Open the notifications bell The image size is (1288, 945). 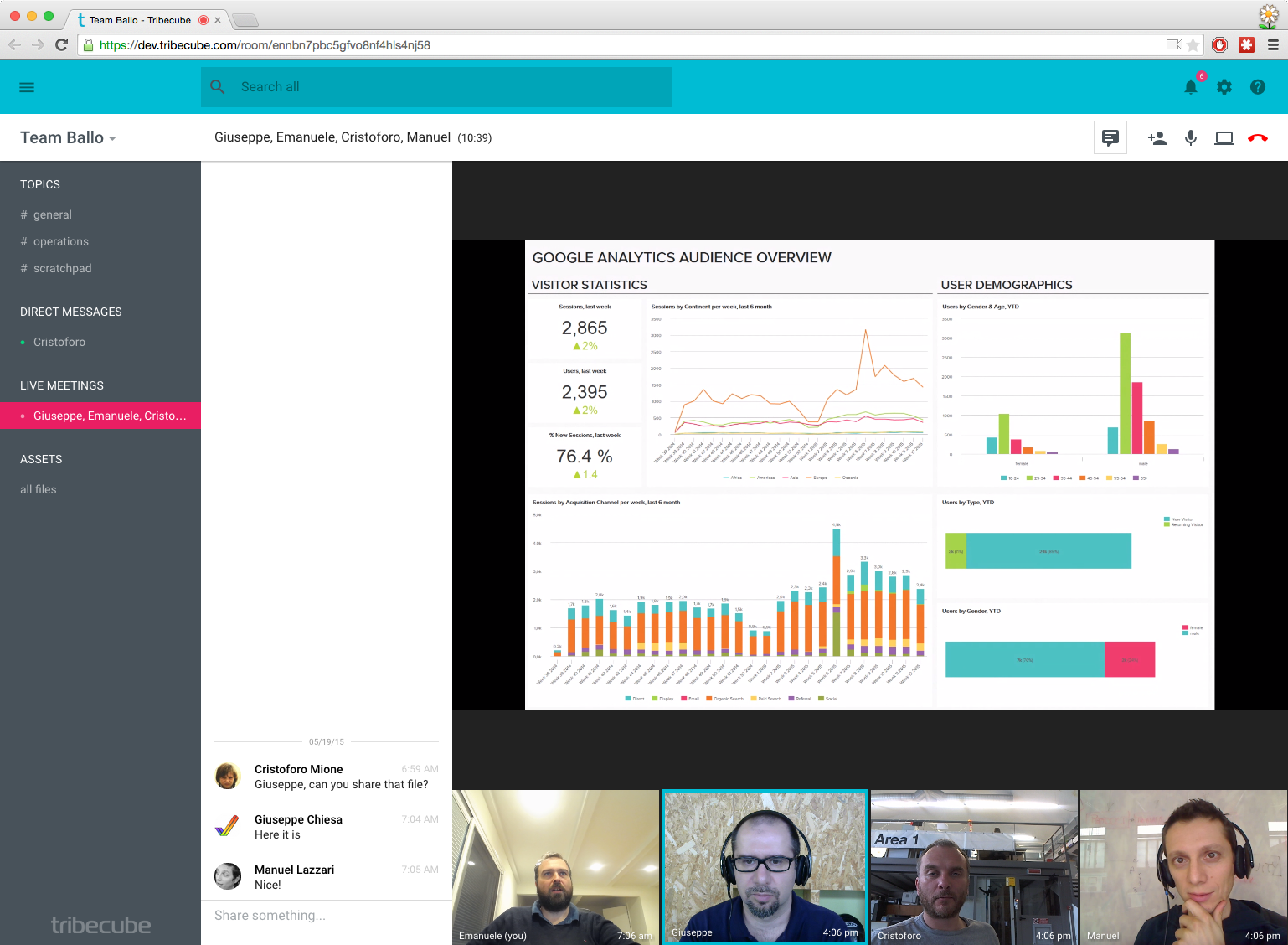coord(1191,86)
